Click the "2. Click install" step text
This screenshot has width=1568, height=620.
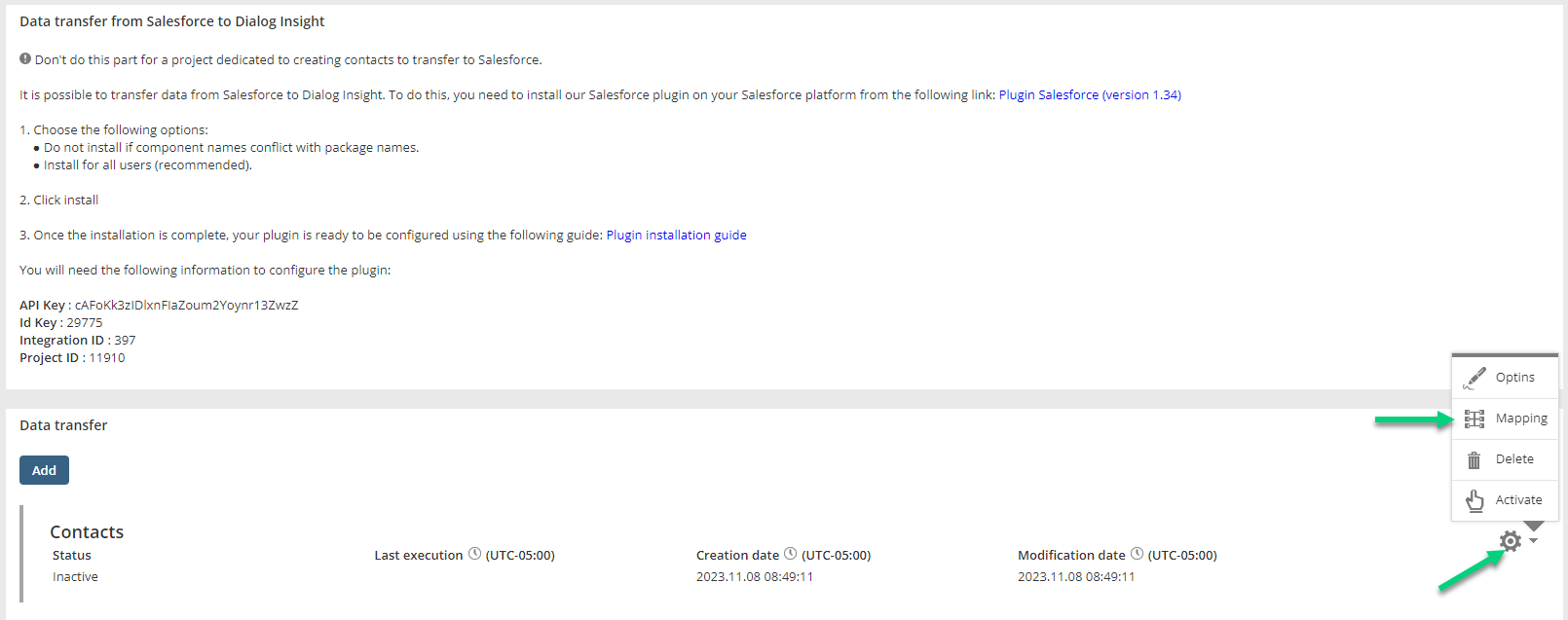click(x=58, y=201)
